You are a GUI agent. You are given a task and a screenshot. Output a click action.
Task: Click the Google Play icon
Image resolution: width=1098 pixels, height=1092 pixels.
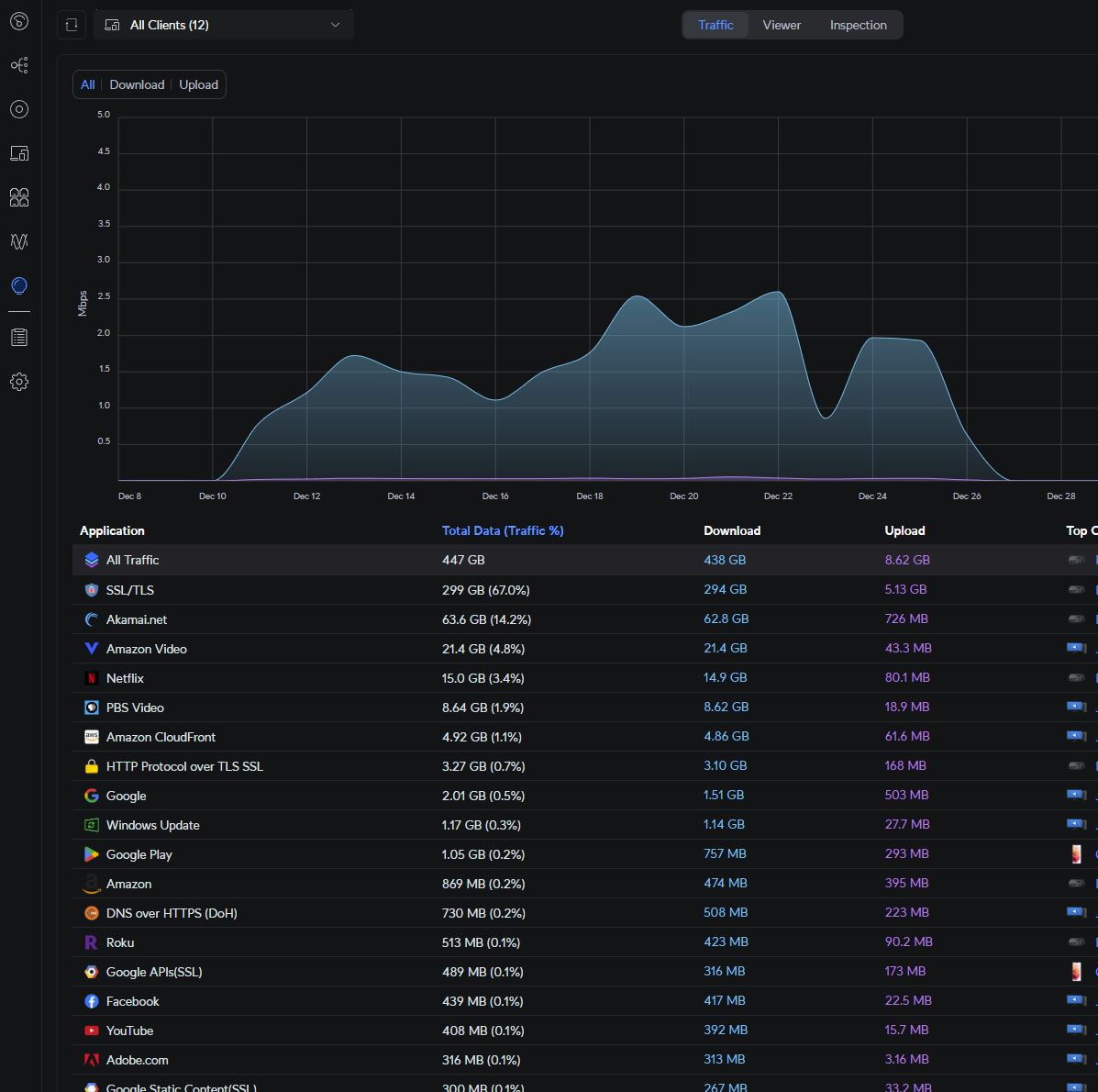pyautogui.click(x=91, y=854)
